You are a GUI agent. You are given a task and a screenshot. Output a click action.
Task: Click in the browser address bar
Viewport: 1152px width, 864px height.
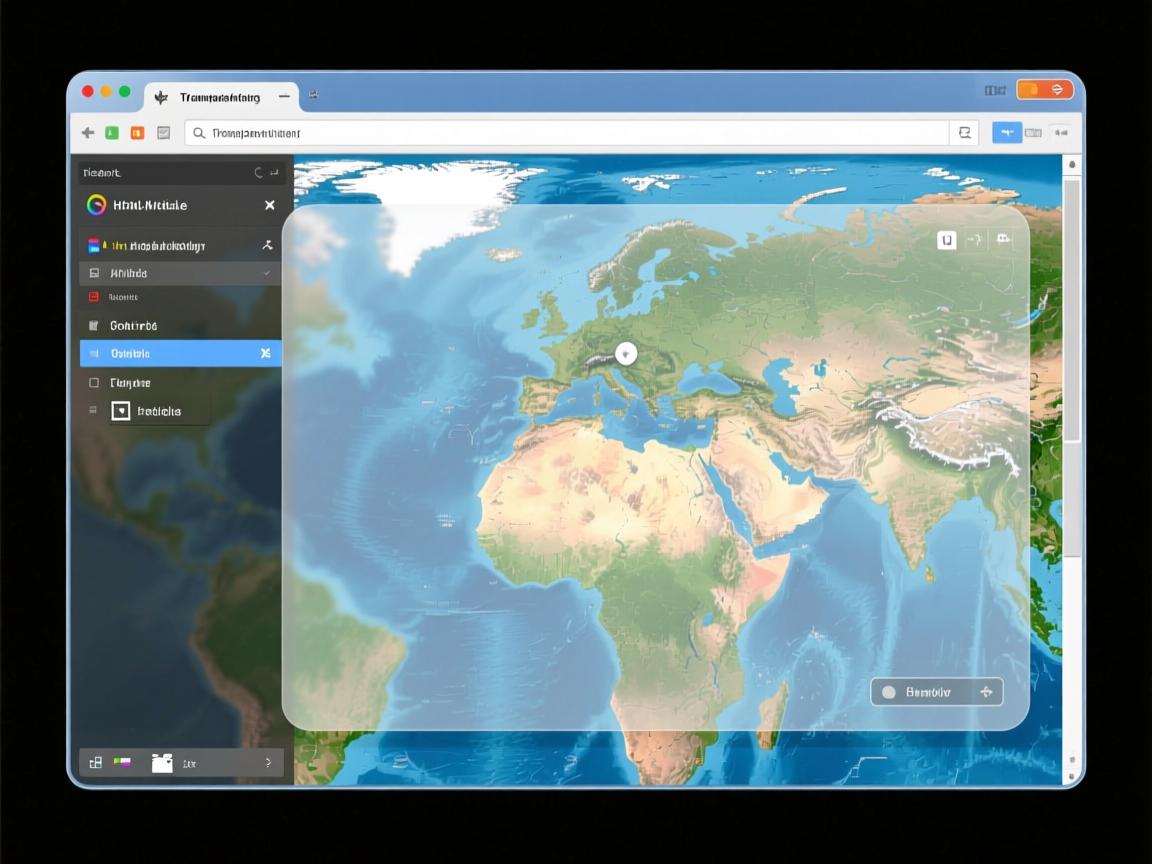click(570, 133)
